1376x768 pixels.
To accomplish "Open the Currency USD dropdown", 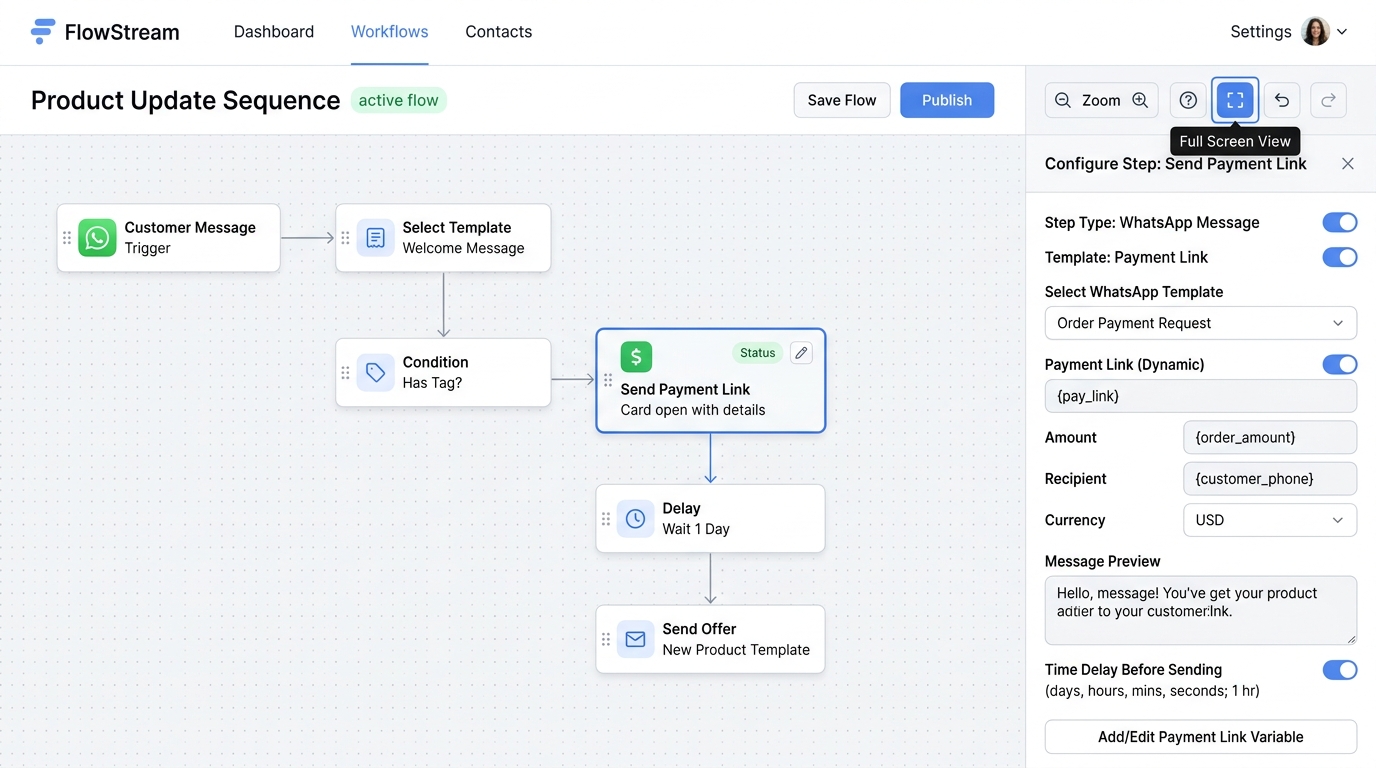I will tap(1270, 520).
